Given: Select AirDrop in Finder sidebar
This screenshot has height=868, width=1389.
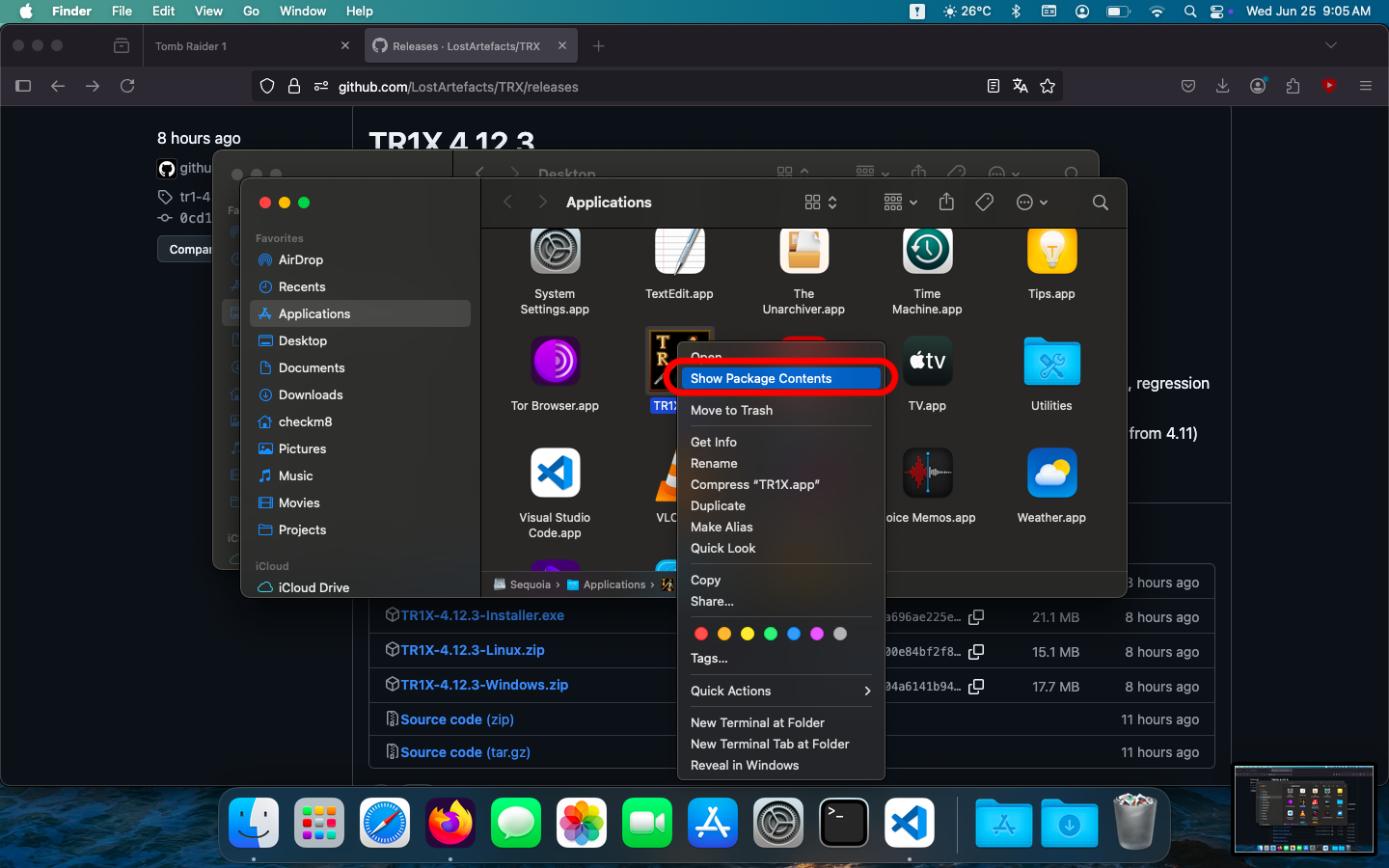Looking at the screenshot, I should (360, 259).
